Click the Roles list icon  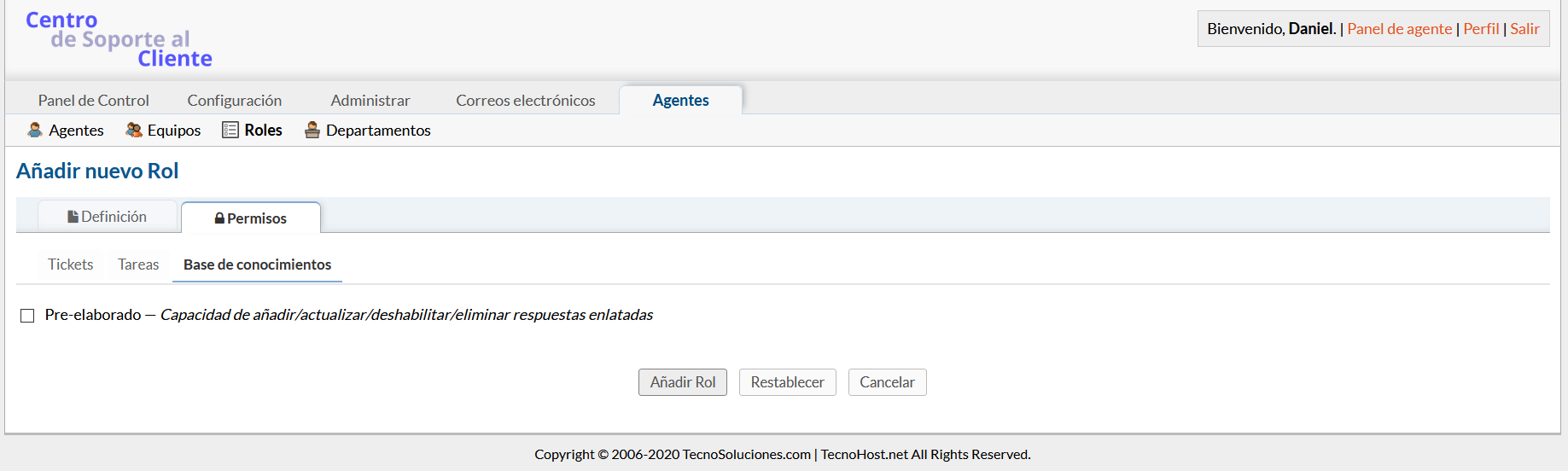pos(230,130)
